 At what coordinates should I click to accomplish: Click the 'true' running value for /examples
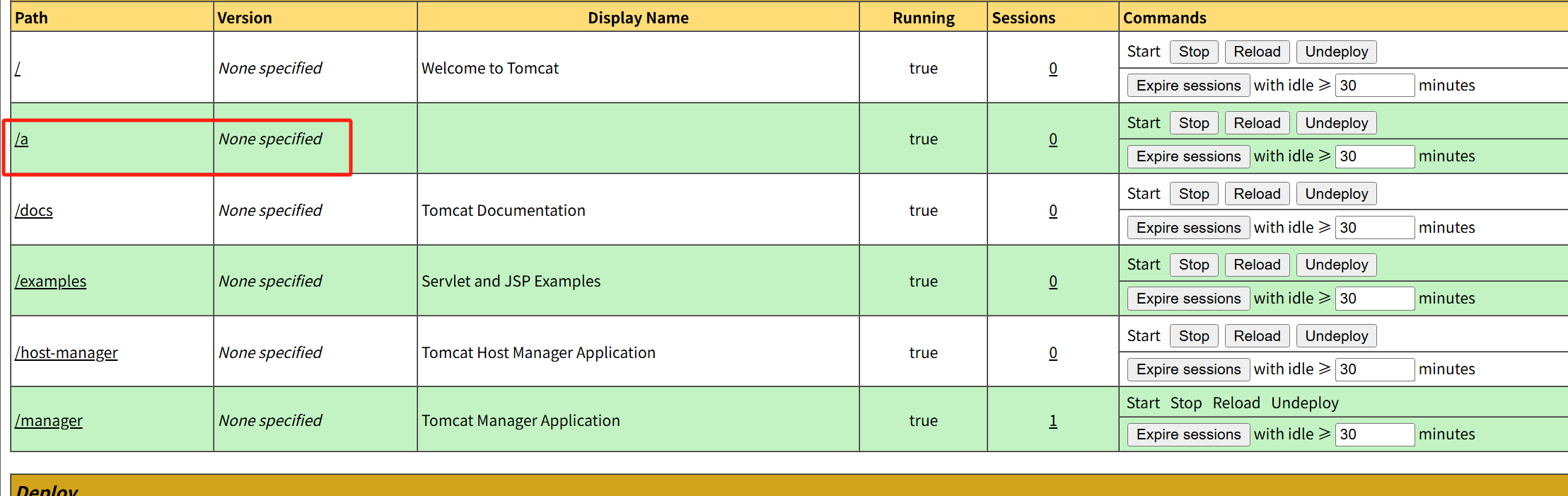[924, 282]
